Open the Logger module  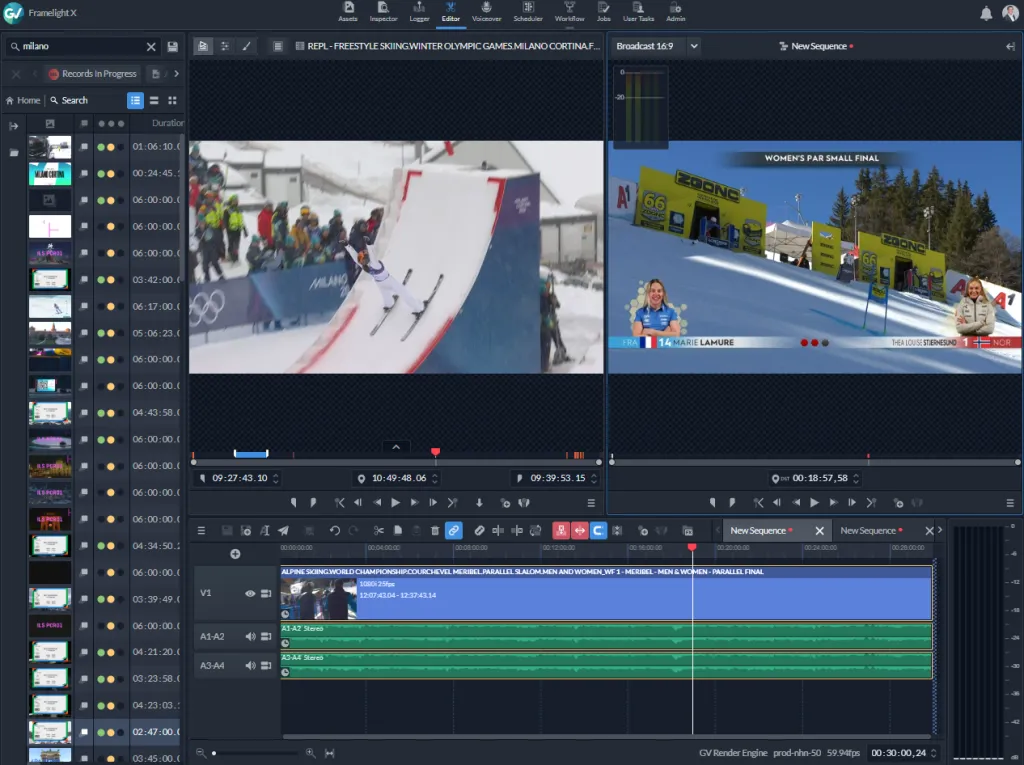419,11
